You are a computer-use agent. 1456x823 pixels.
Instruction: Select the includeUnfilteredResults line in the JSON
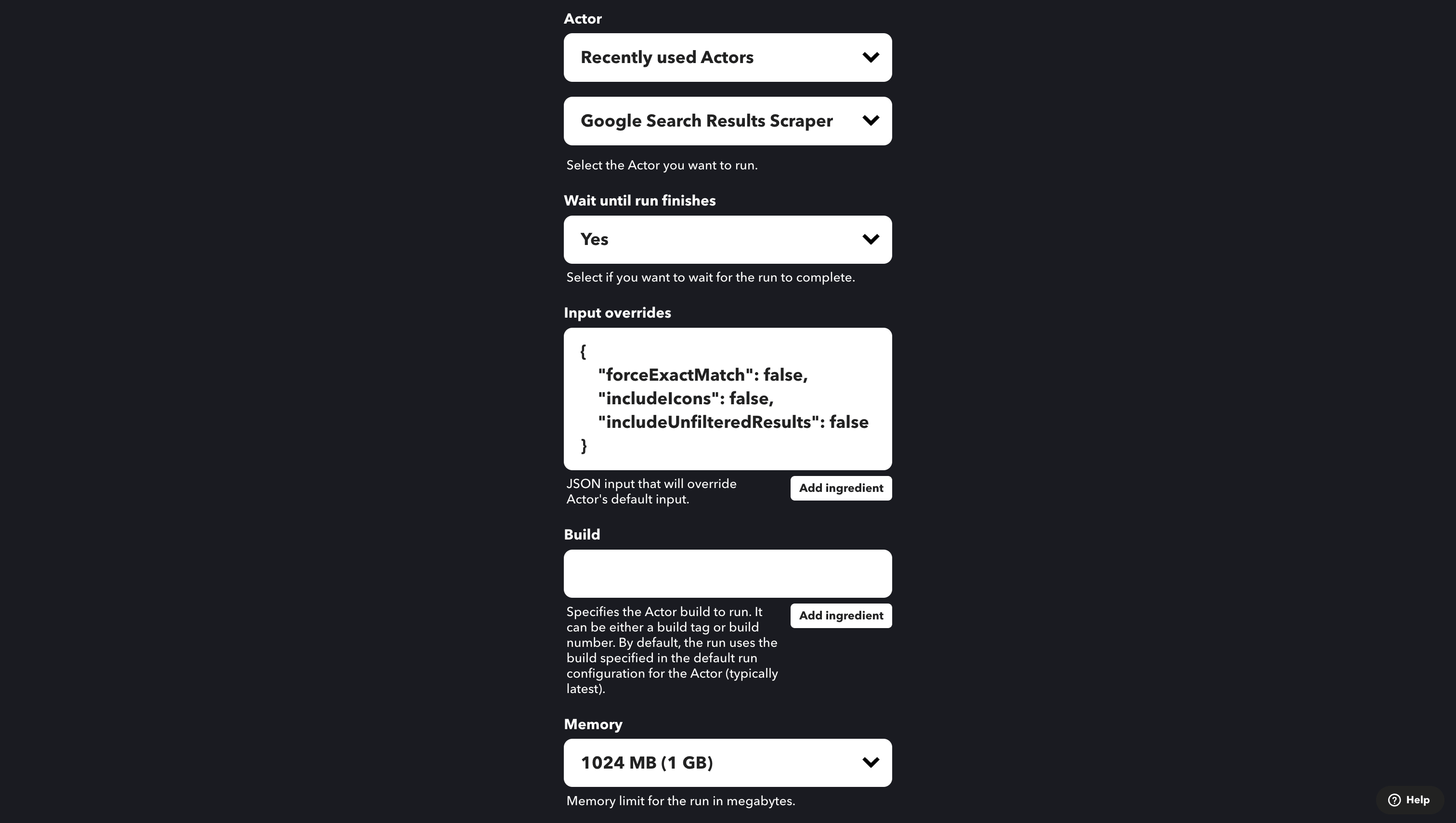[733, 422]
